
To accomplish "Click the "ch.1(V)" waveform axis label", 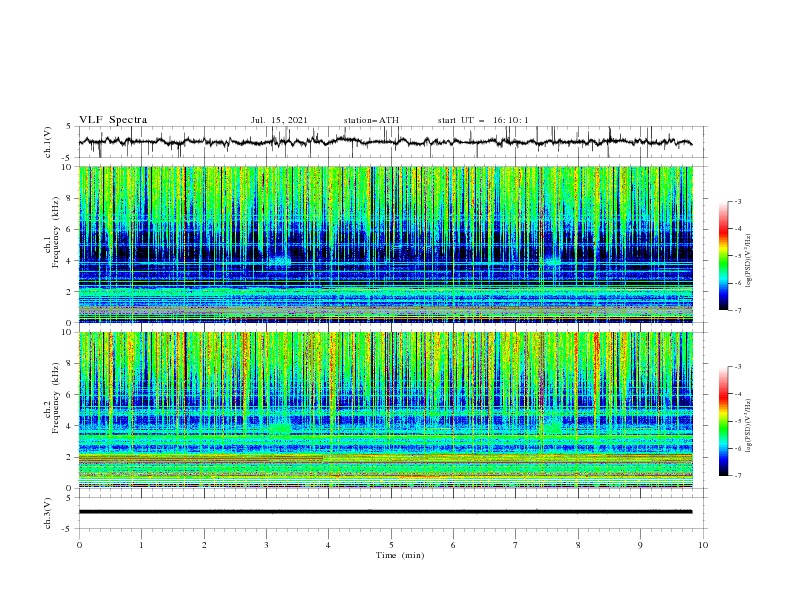I will click(48, 142).
